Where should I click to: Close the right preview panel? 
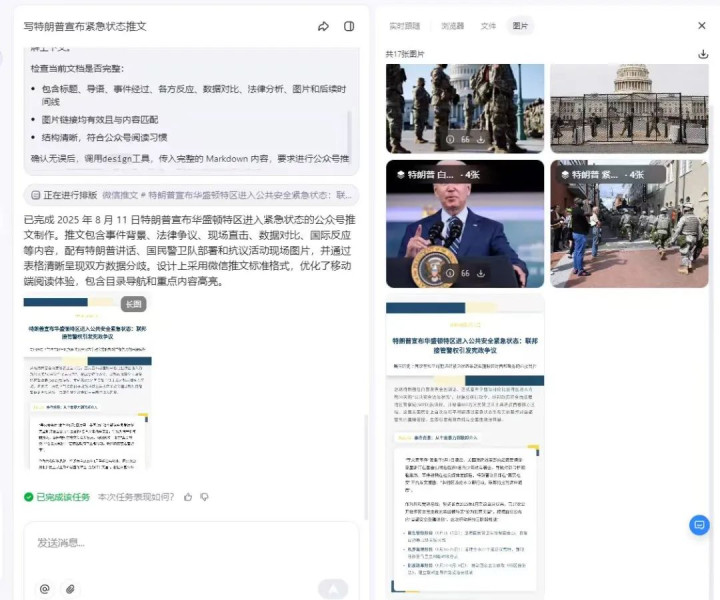pos(702,26)
